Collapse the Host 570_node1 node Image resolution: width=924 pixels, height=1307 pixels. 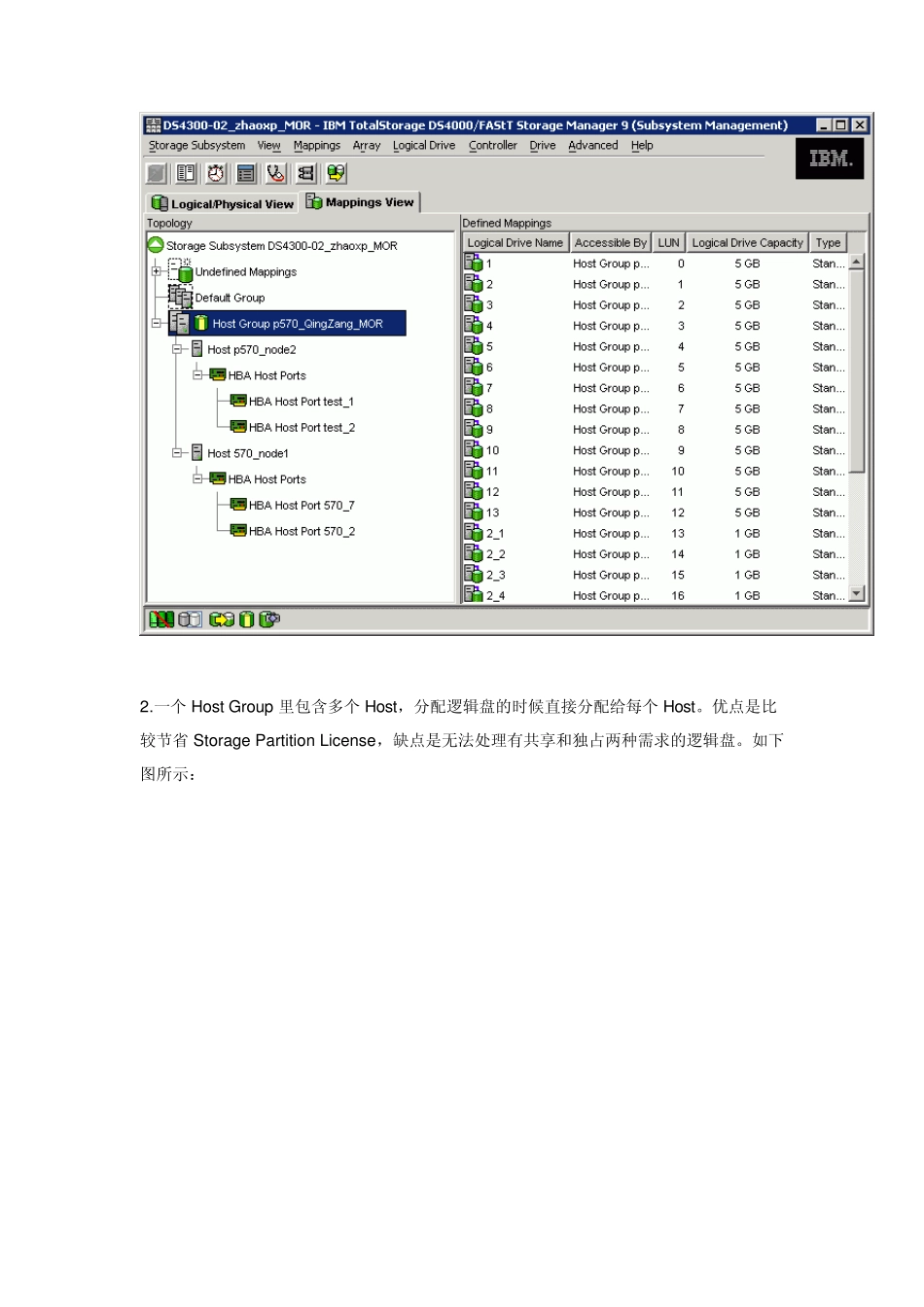(x=177, y=453)
